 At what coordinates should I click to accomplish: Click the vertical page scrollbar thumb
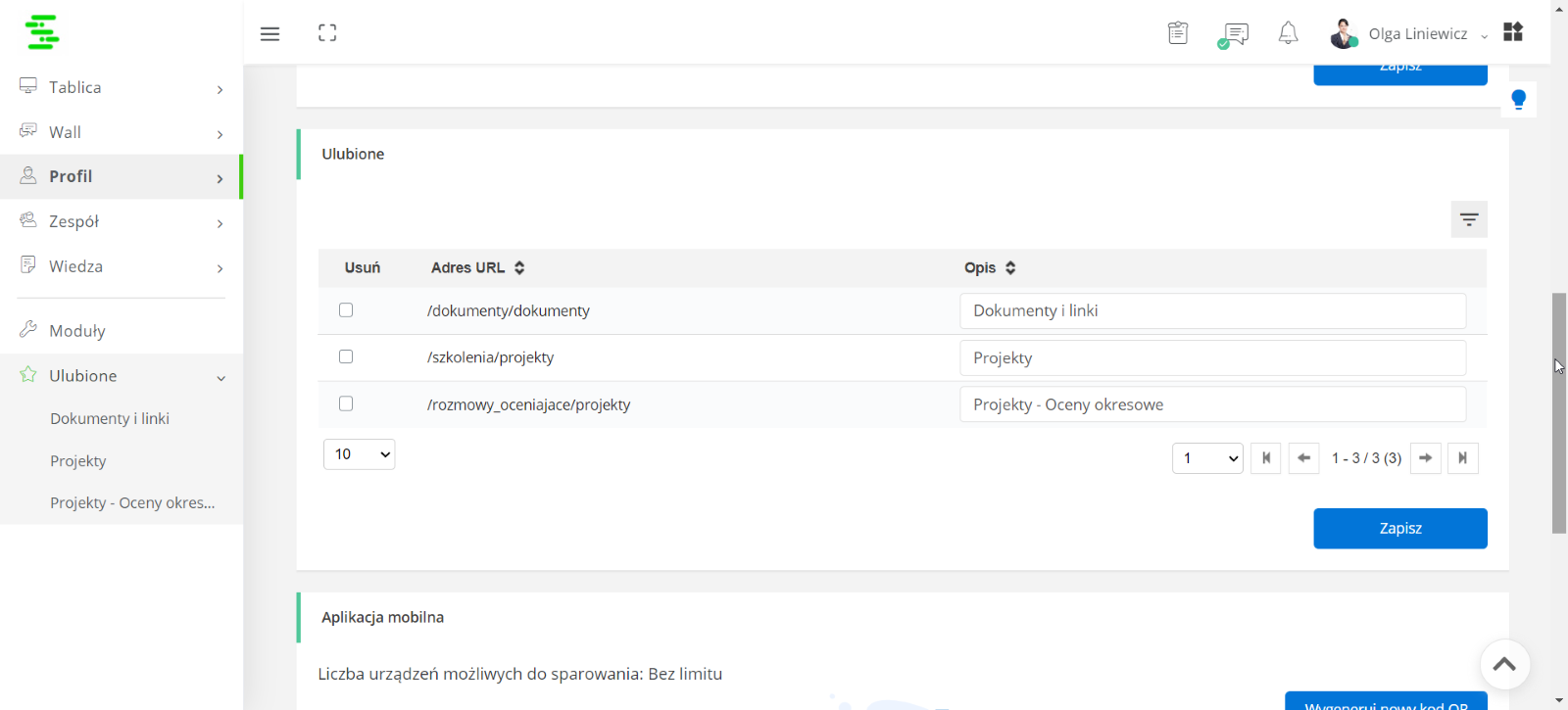click(1559, 413)
